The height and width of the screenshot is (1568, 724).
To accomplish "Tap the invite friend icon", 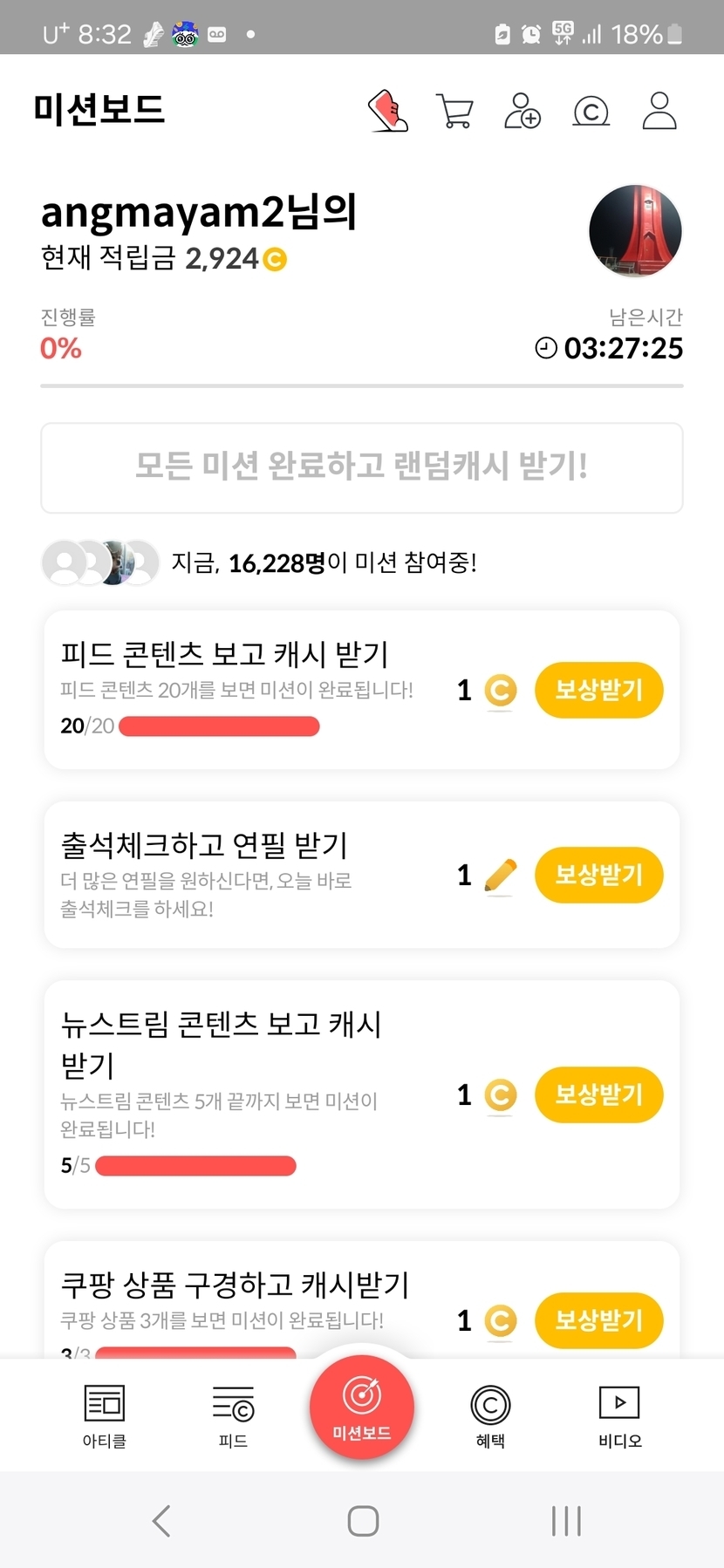I will tap(523, 112).
